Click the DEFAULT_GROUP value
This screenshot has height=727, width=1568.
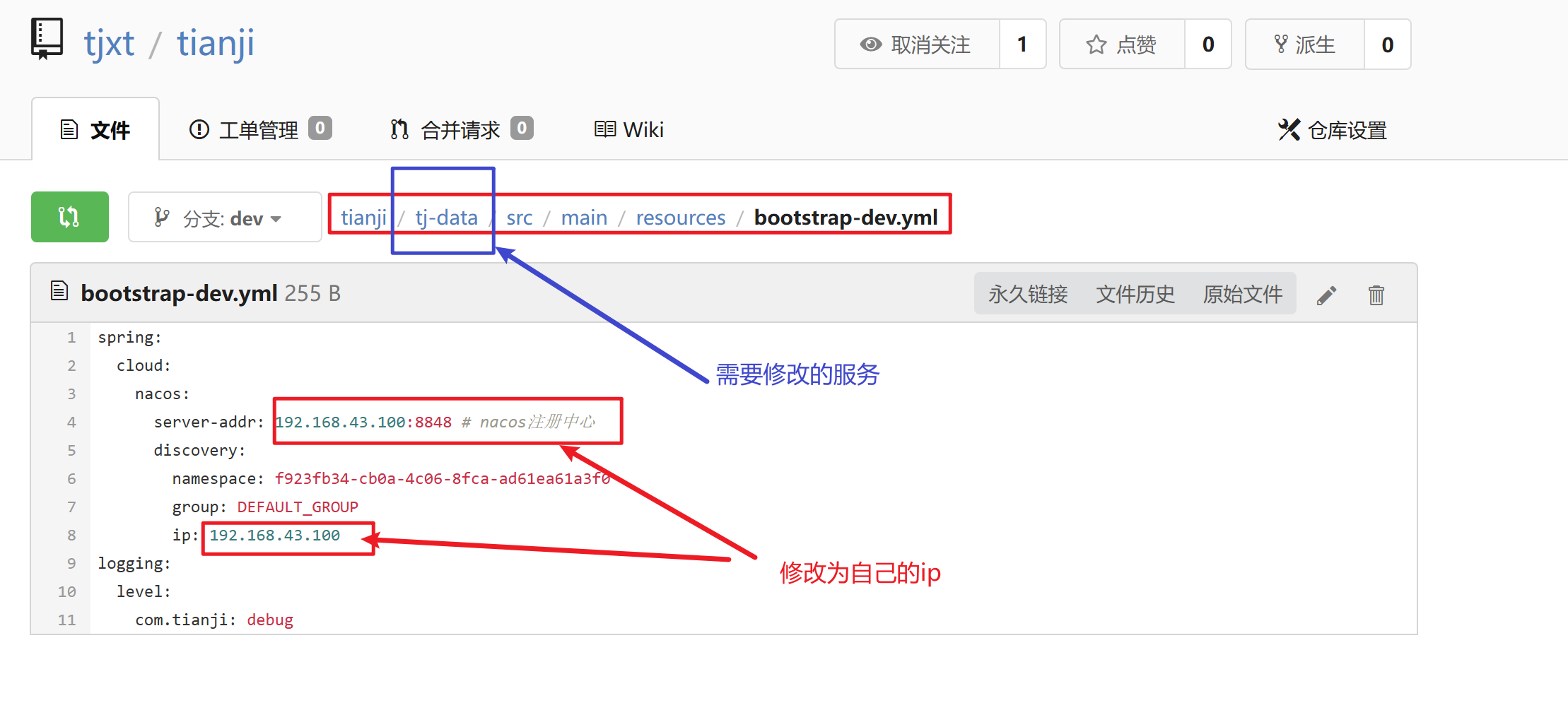pos(298,507)
